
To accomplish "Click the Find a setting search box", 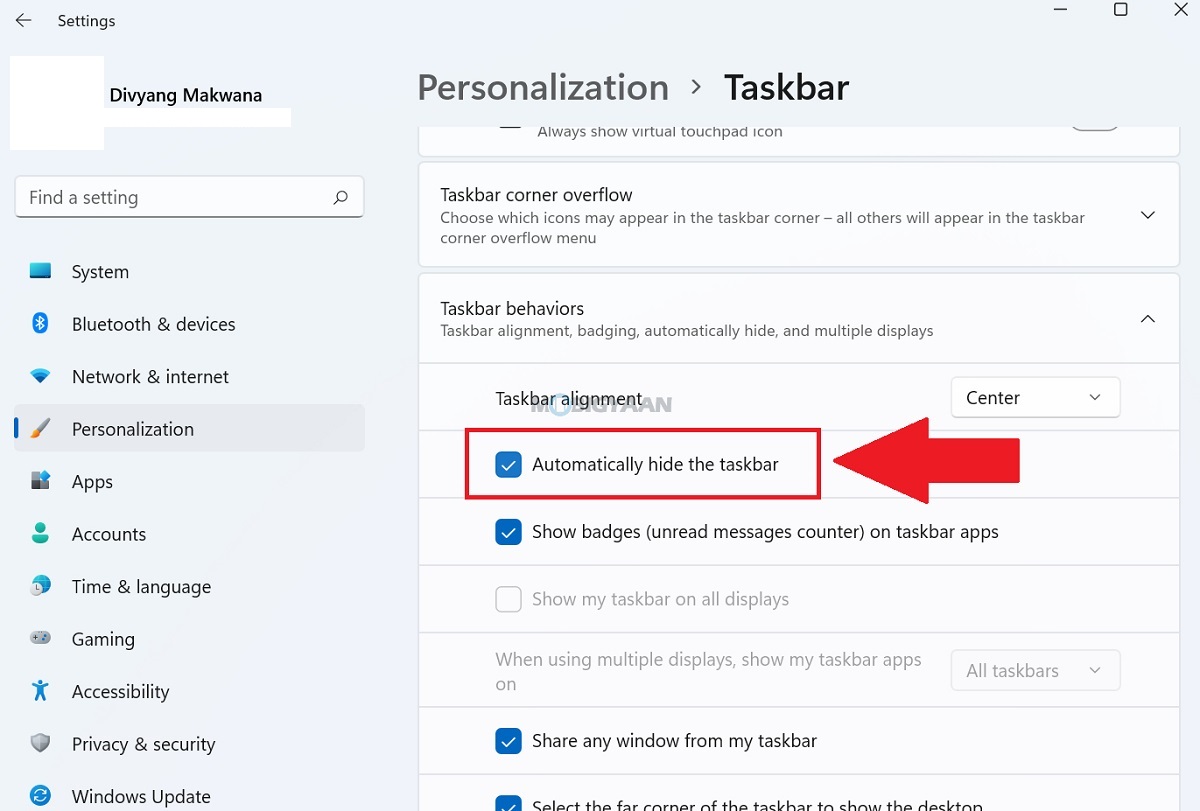I will coord(189,197).
